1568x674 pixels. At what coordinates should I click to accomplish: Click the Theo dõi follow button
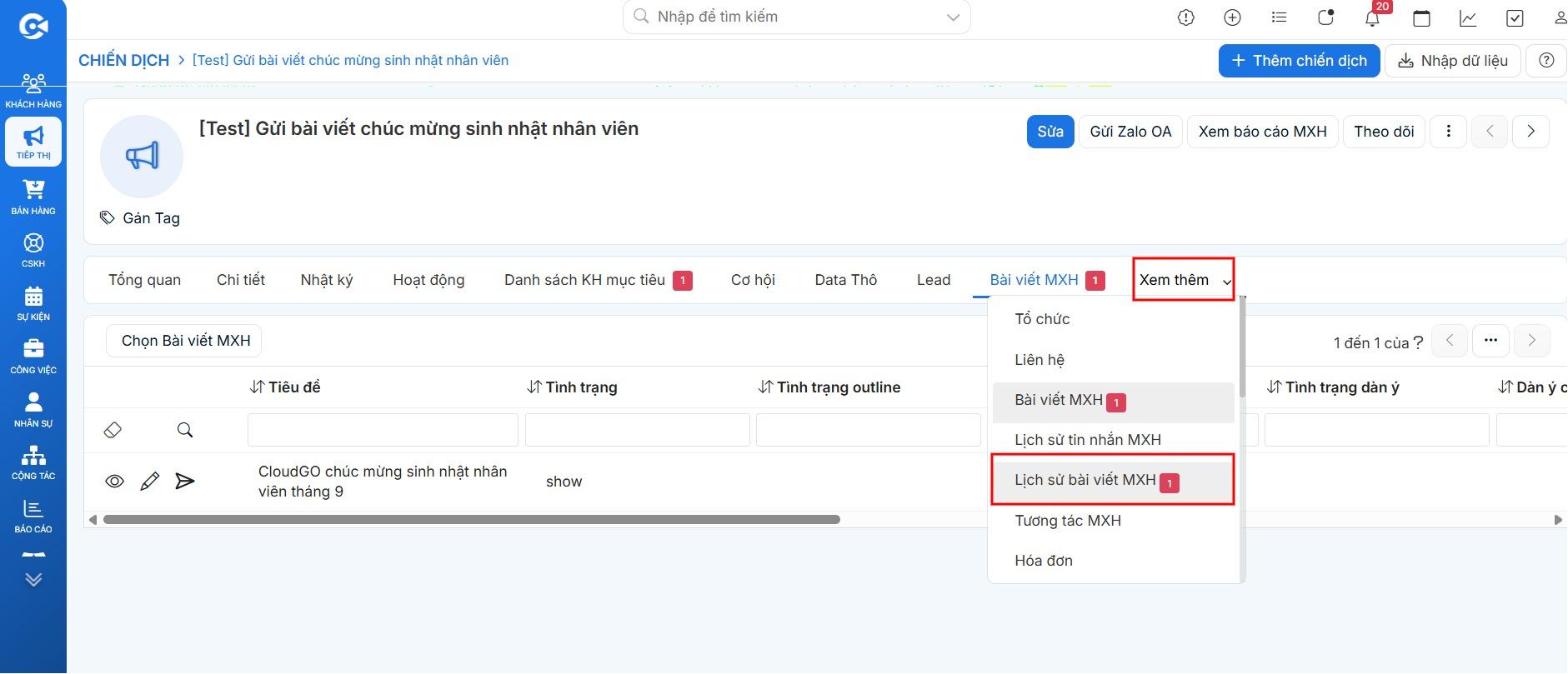[x=1384, y=132]
